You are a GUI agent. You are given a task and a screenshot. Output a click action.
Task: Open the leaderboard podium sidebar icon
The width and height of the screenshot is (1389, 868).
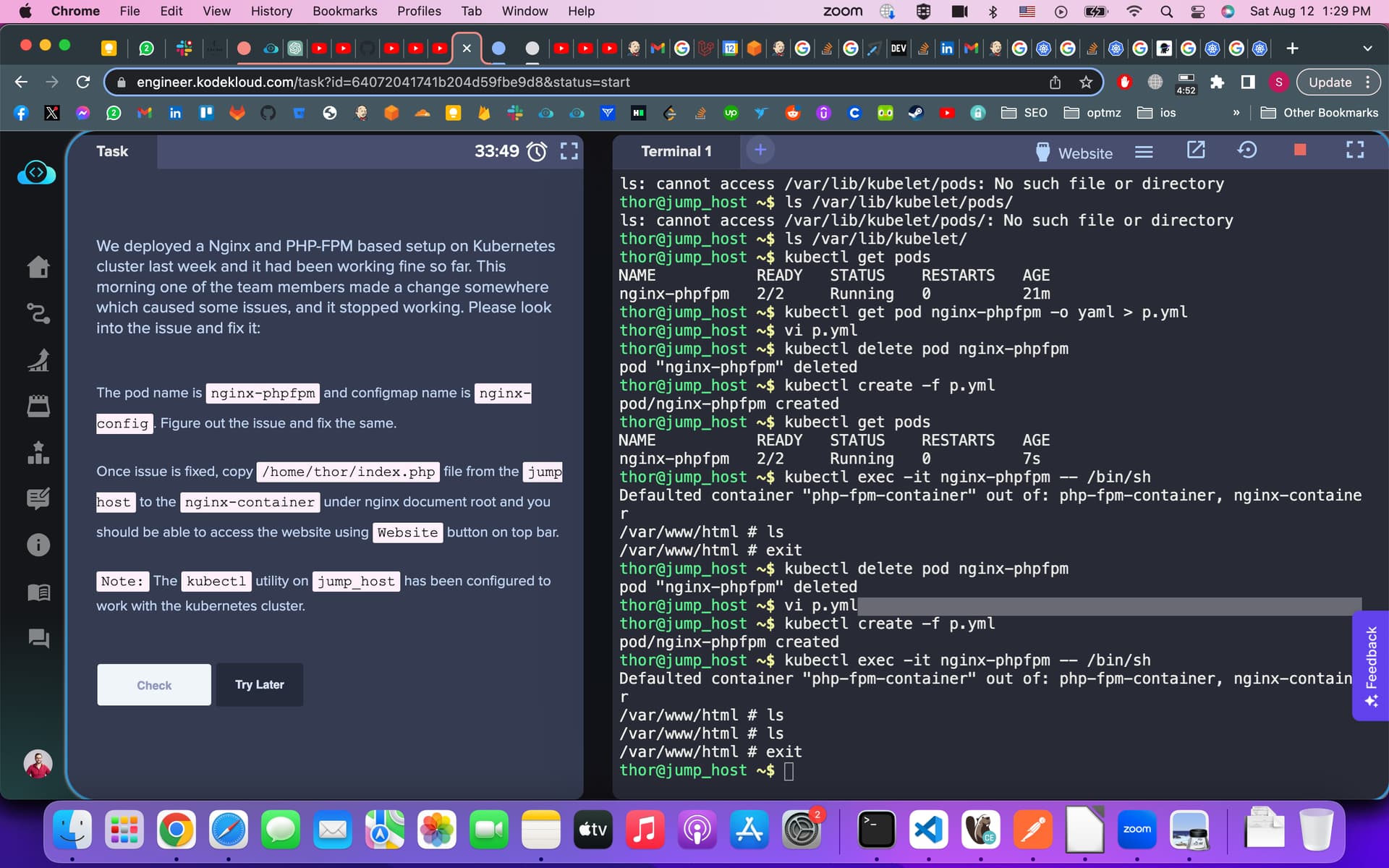[38, 453]
